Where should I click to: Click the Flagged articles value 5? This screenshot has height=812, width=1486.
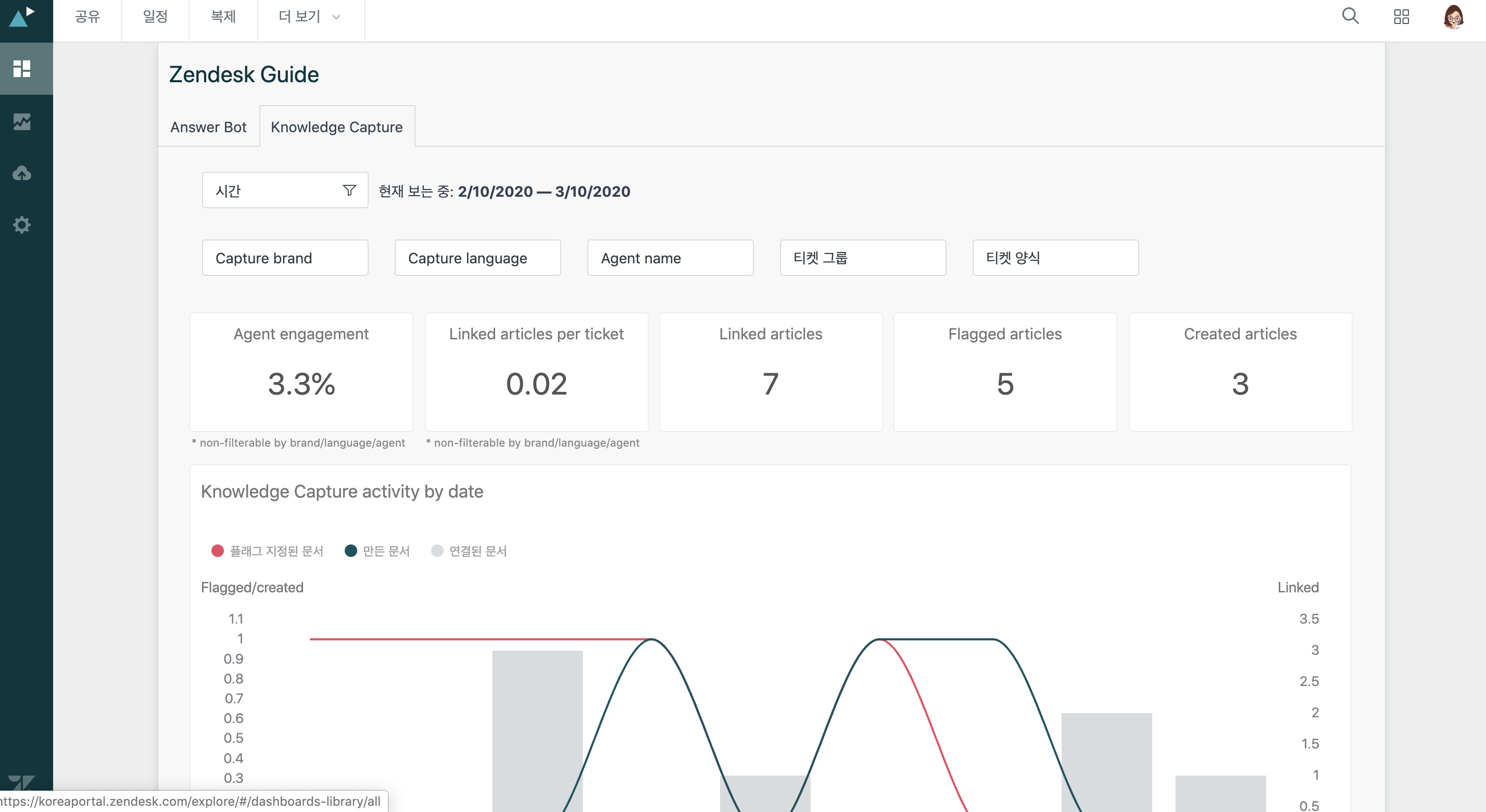1005,384
